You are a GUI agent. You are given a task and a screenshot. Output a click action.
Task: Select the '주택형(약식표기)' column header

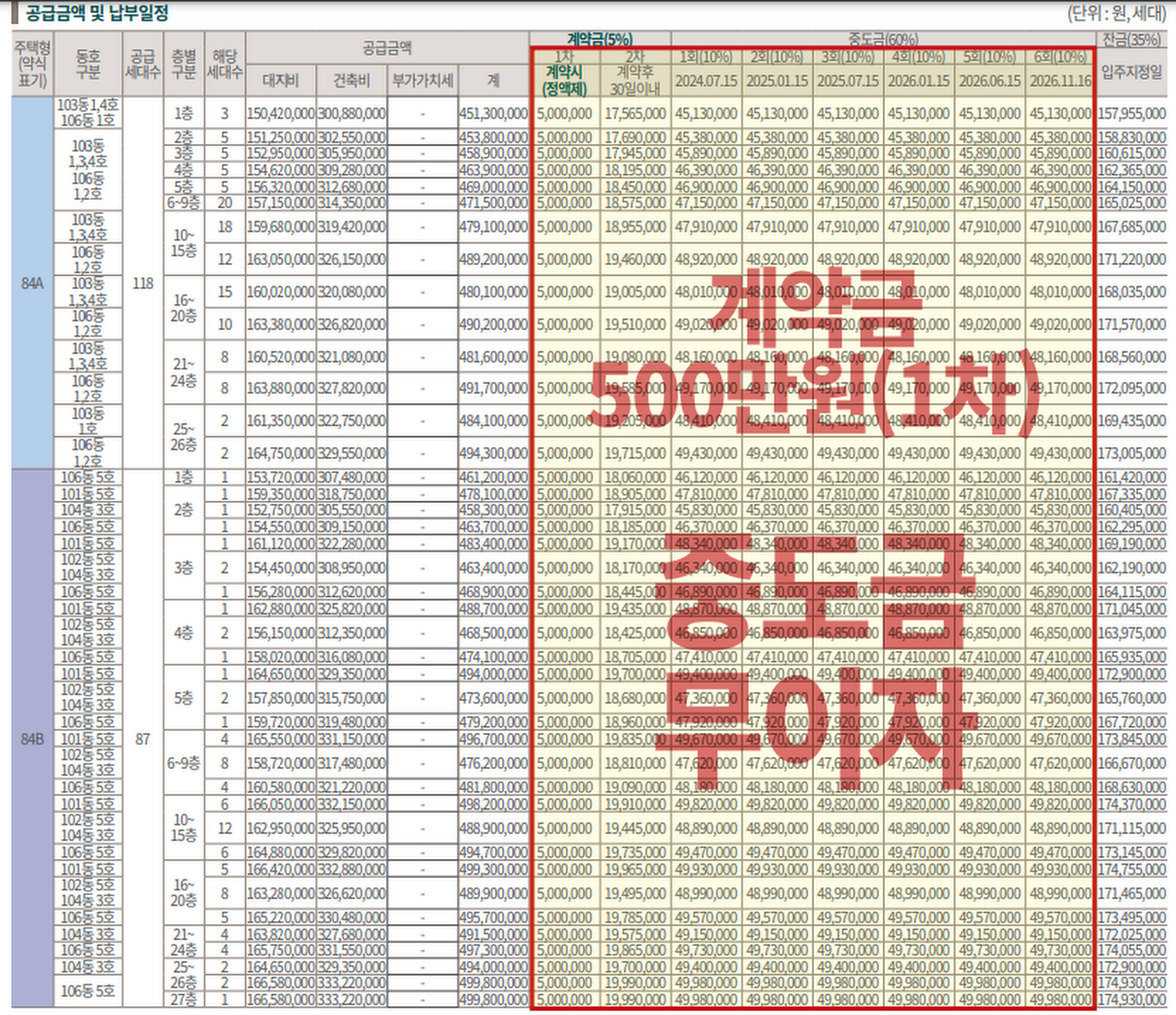click(32, 64)
